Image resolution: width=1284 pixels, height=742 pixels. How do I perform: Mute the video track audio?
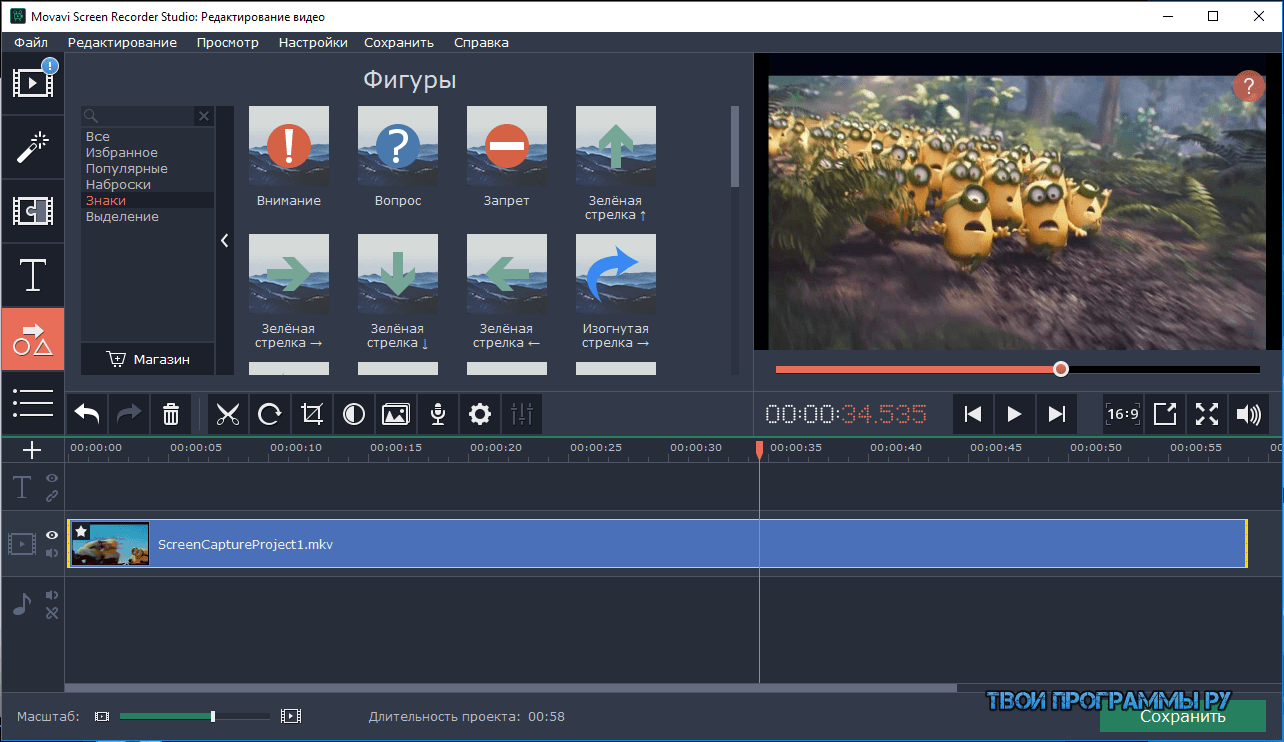pos(52,553)
